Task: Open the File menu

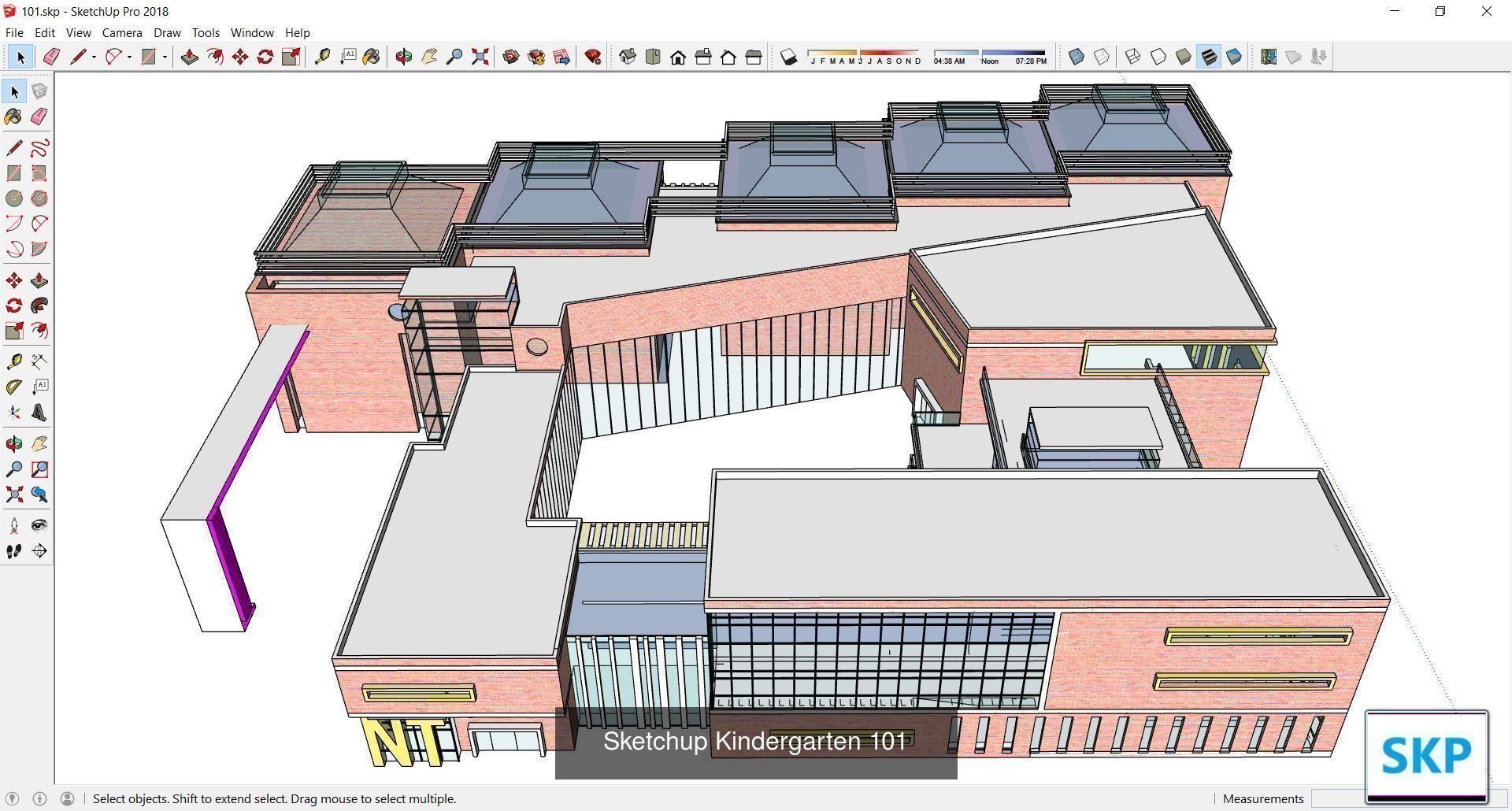Action: click(x=14, y=32)
